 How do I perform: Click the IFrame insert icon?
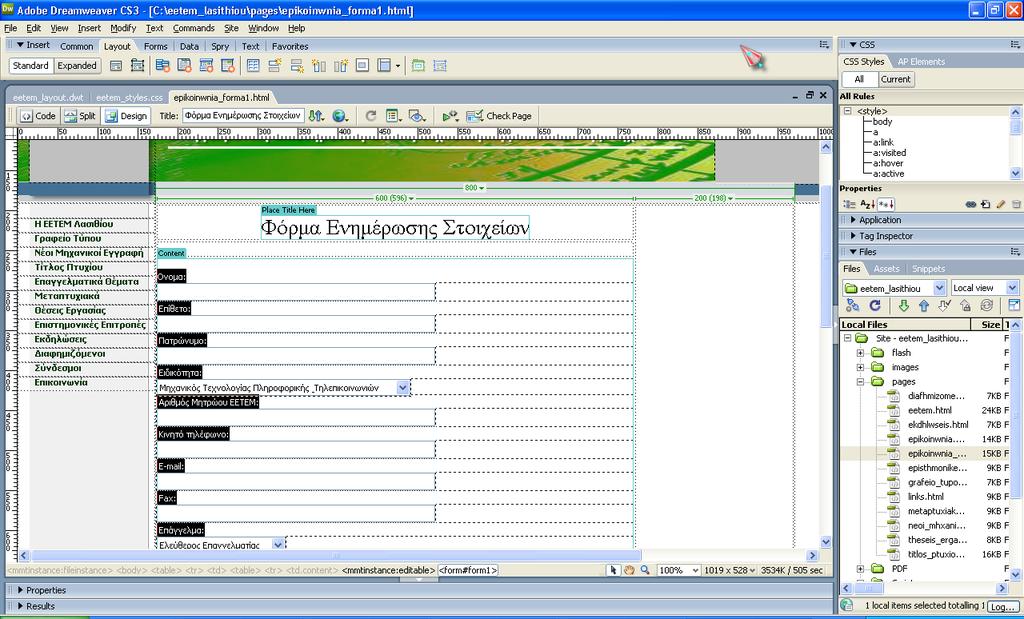tap(362, 65)
